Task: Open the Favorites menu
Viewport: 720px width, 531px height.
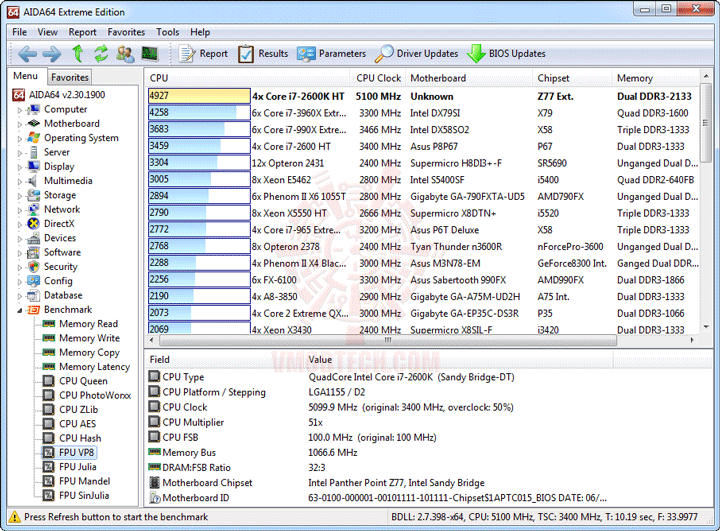Action: coord(126,32)
